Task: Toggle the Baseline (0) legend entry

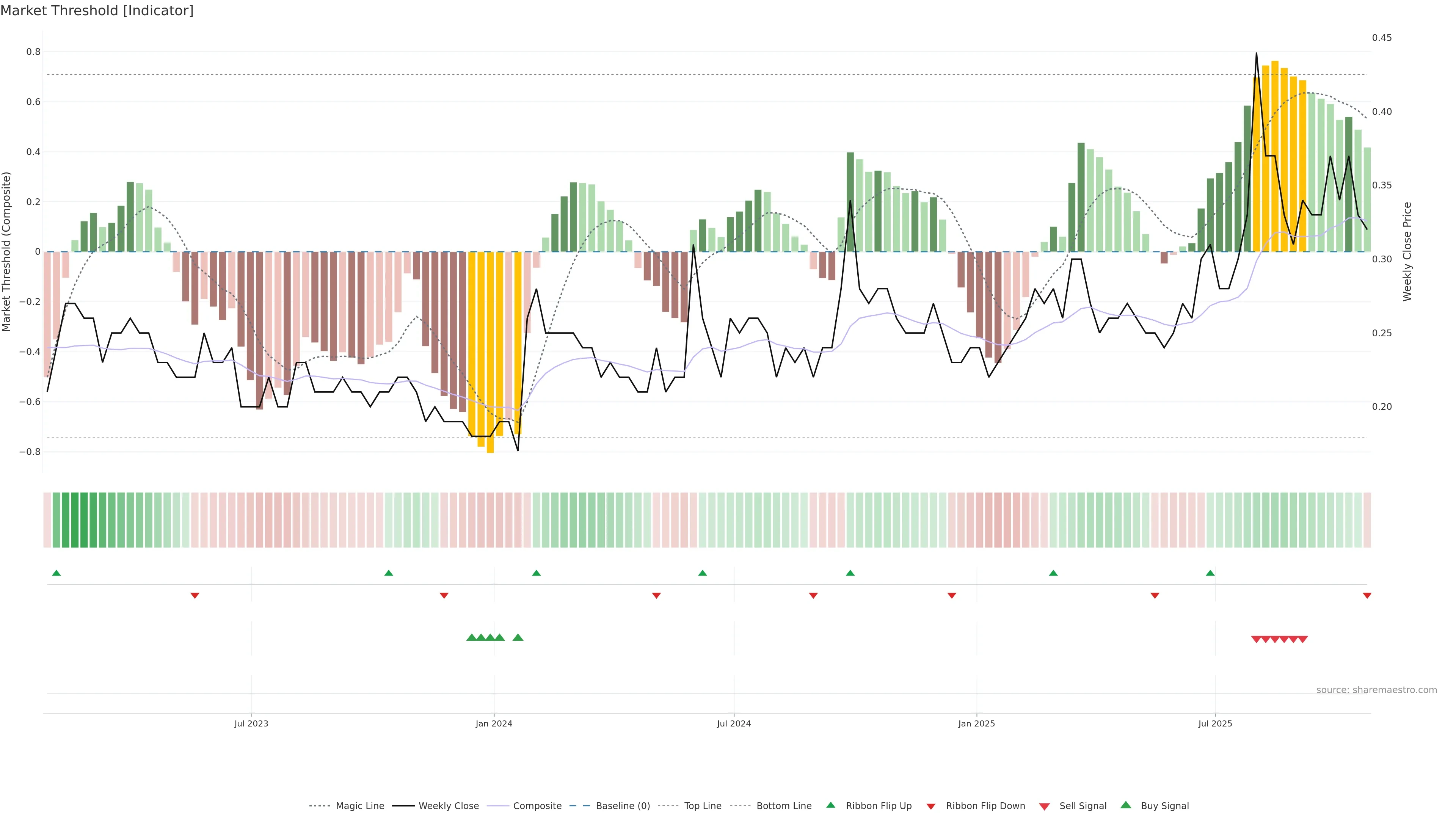Action: click(622, 806)
